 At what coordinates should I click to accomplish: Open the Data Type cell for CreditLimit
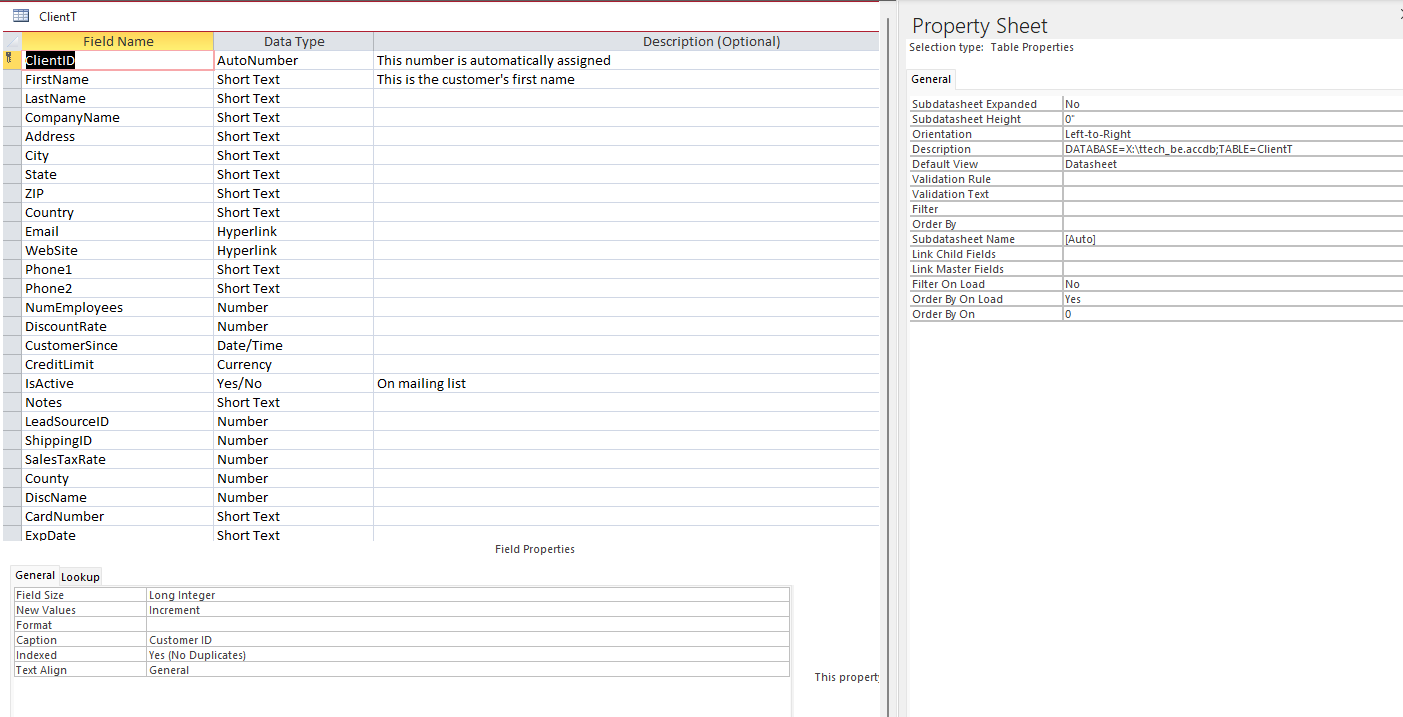293,364
